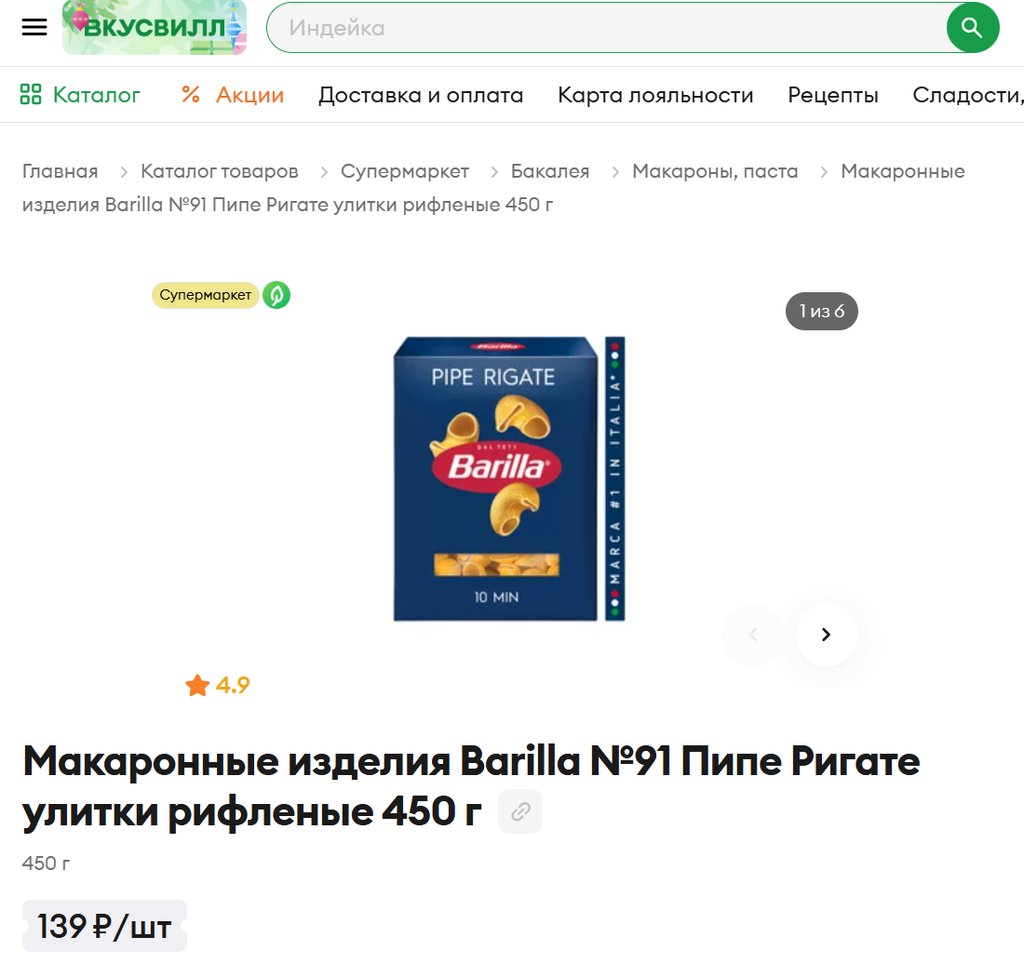
Task: Show next product photo with right arrow
Action: (x=826, y=634)
